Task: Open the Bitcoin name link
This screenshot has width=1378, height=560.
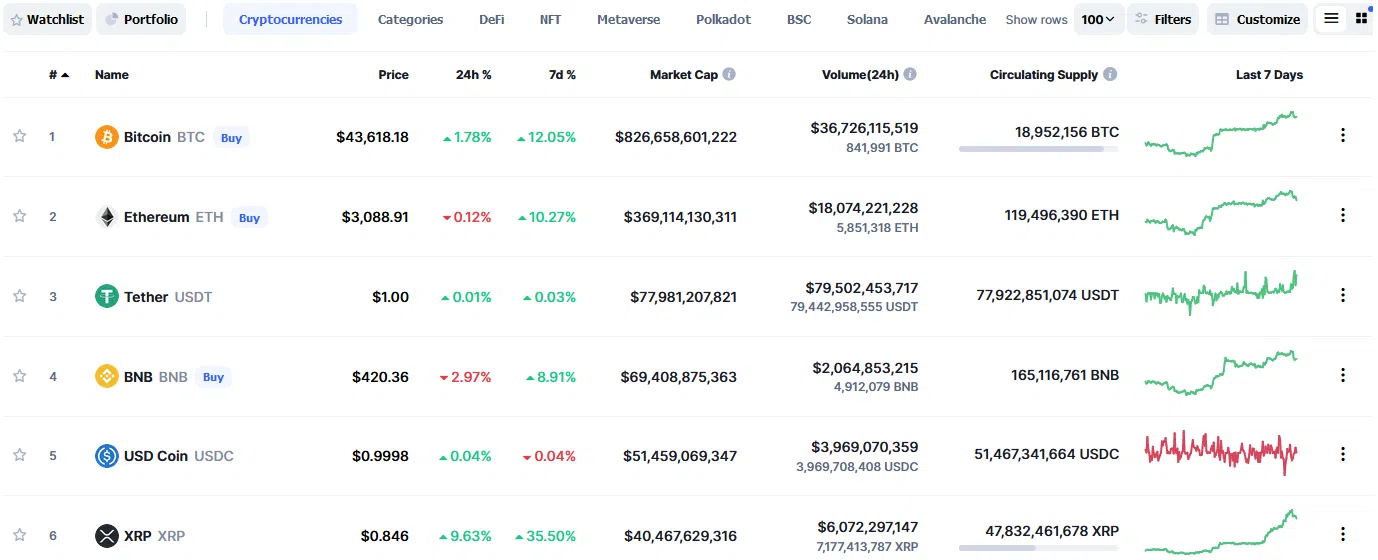Action: (147, 137)
